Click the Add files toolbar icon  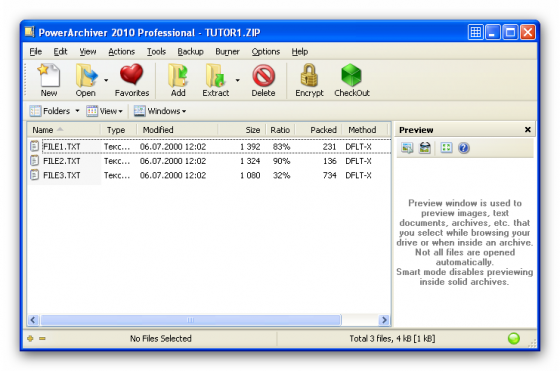[x=178, y=75]
